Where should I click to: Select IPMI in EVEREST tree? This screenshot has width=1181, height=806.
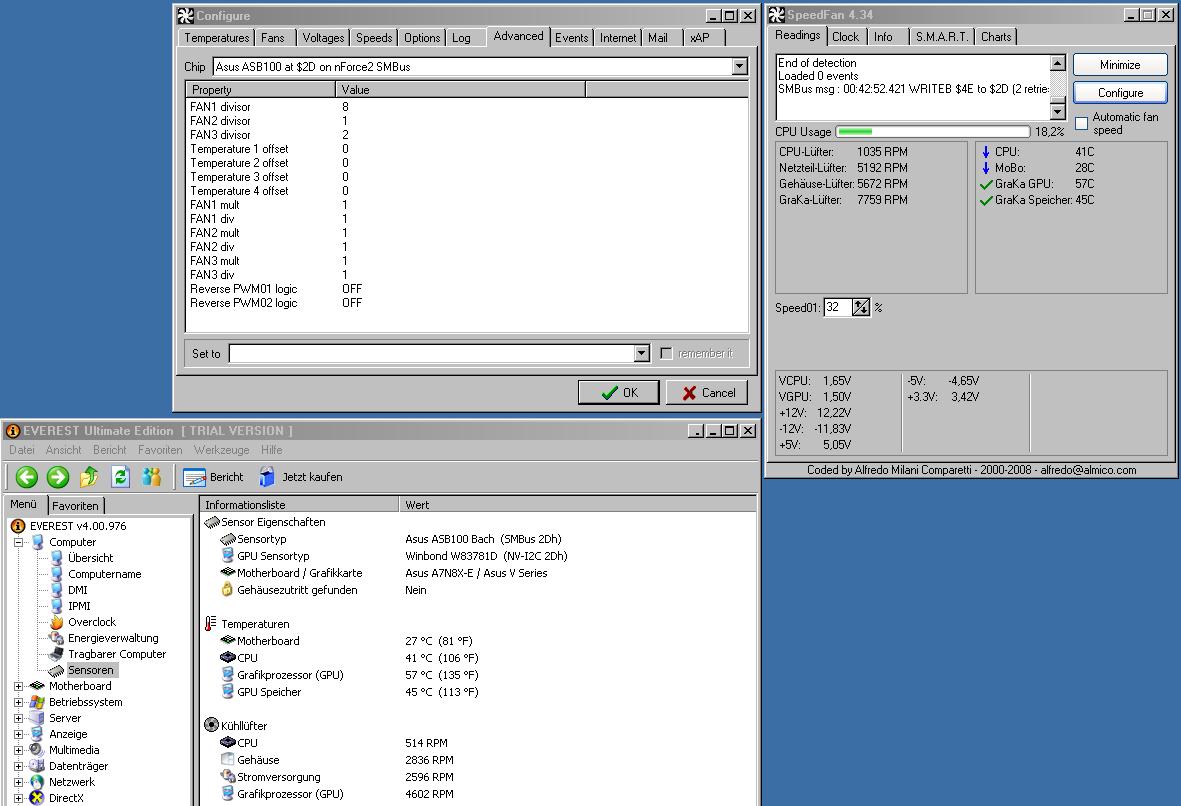pyautogui.click(x=79, y=606)
